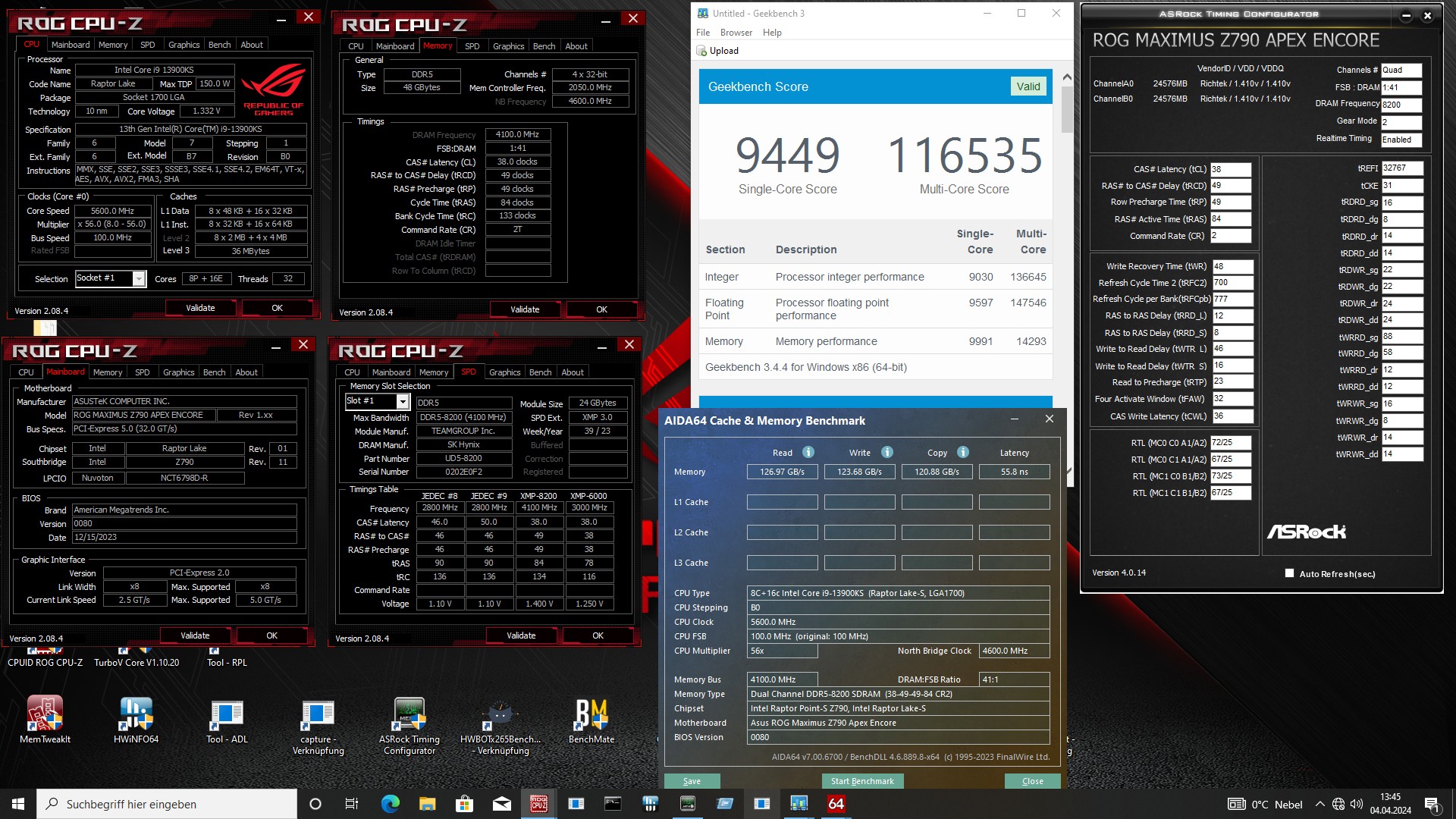Show hidden system tray icons
This screenshot has height=819, width=1456.
(1319, 804)
